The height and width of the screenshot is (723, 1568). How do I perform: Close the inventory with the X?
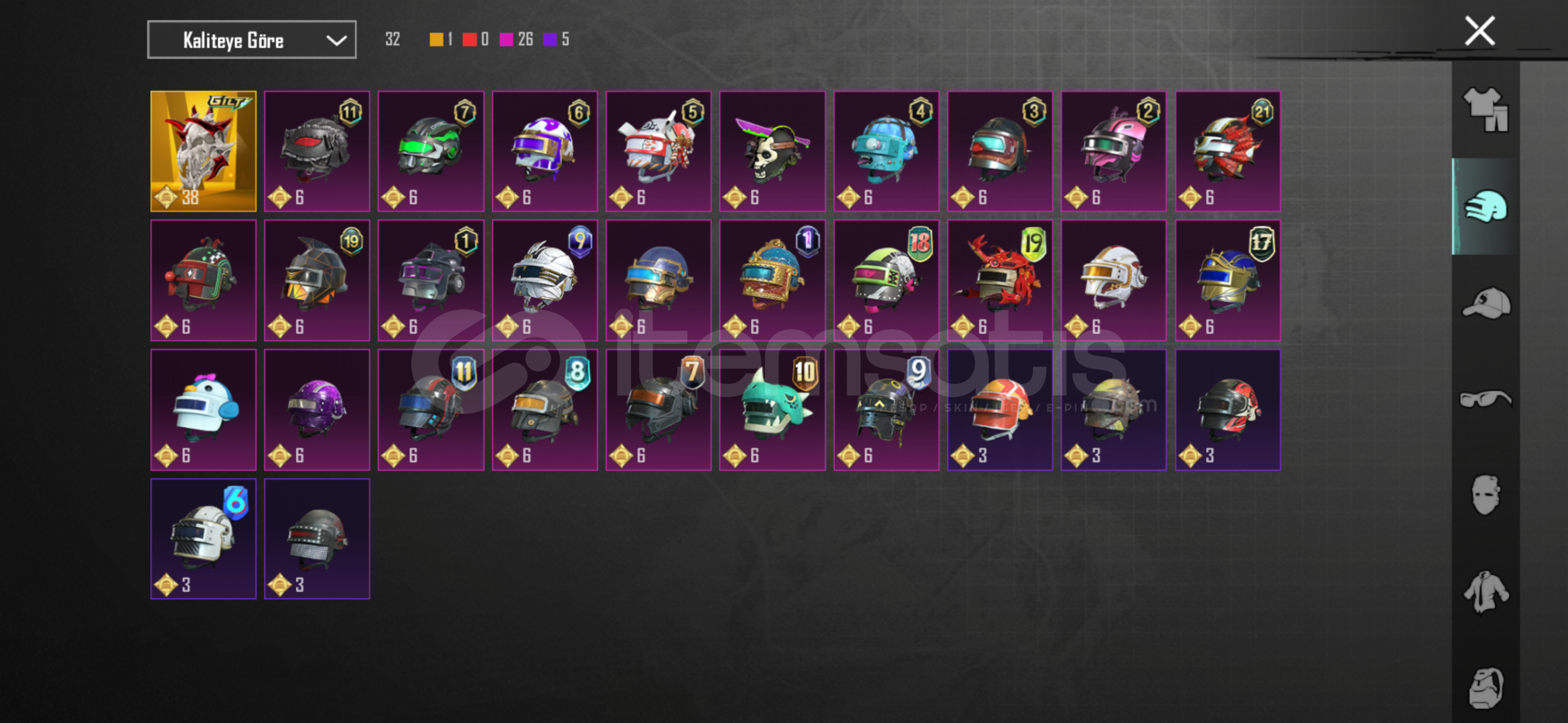click(1480, 31)
